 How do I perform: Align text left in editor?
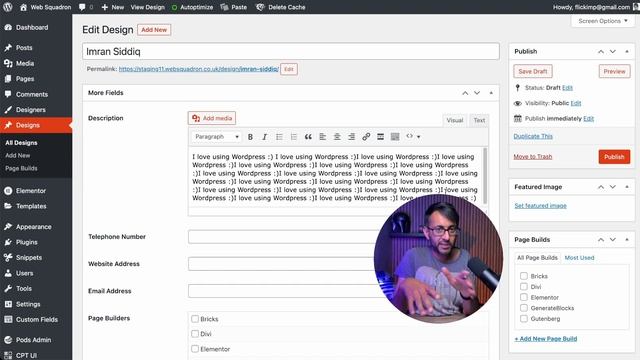[x=322, y=137]
